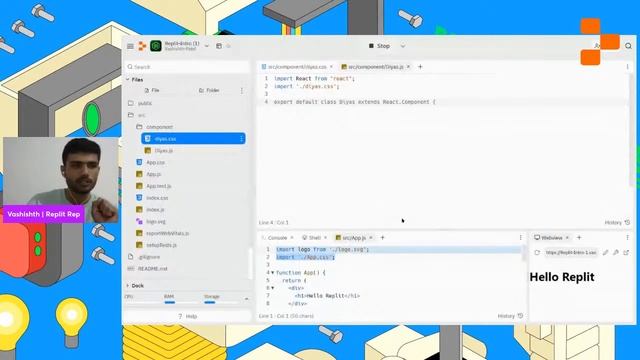The width and height of the screenshot is (640, 360).
Task: Open bottom editor pane three-dot menu
Action: 520,238
